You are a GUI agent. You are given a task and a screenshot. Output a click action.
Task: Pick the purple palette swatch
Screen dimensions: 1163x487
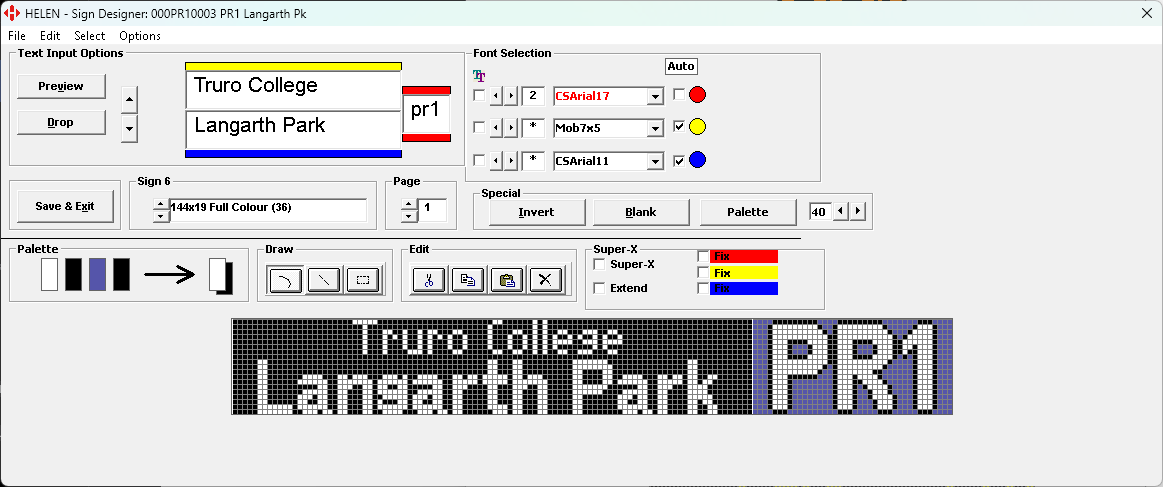pyautogui.click(x=97, y=274)
